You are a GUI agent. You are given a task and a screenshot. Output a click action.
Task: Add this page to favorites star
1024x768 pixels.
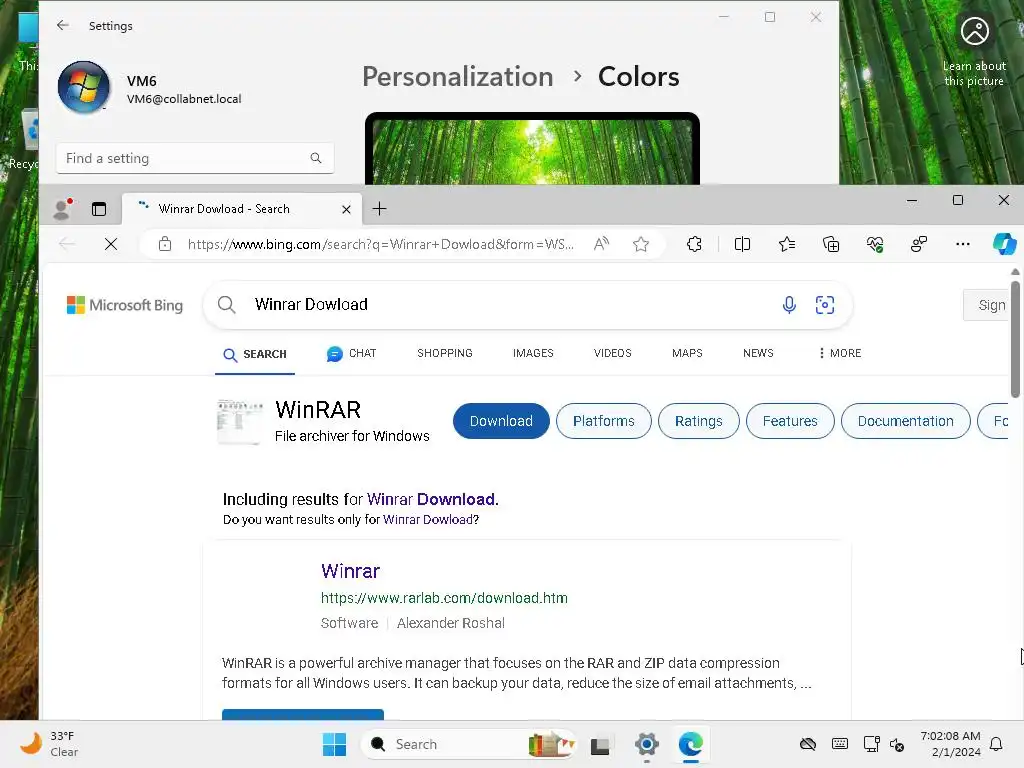pyautogui.click(x=641, y=244)
